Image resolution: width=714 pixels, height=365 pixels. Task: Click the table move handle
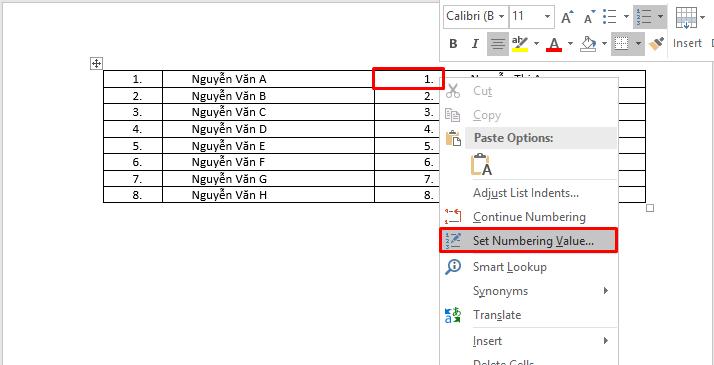[97, 64]
